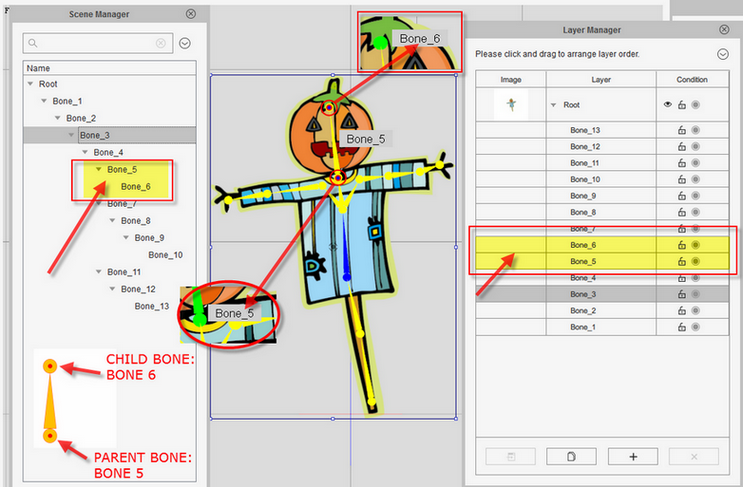This screenshot has width=743, height=487.
Task: Unlock the Bone_13 layer lock icon
Action: [x=681, y=130]
